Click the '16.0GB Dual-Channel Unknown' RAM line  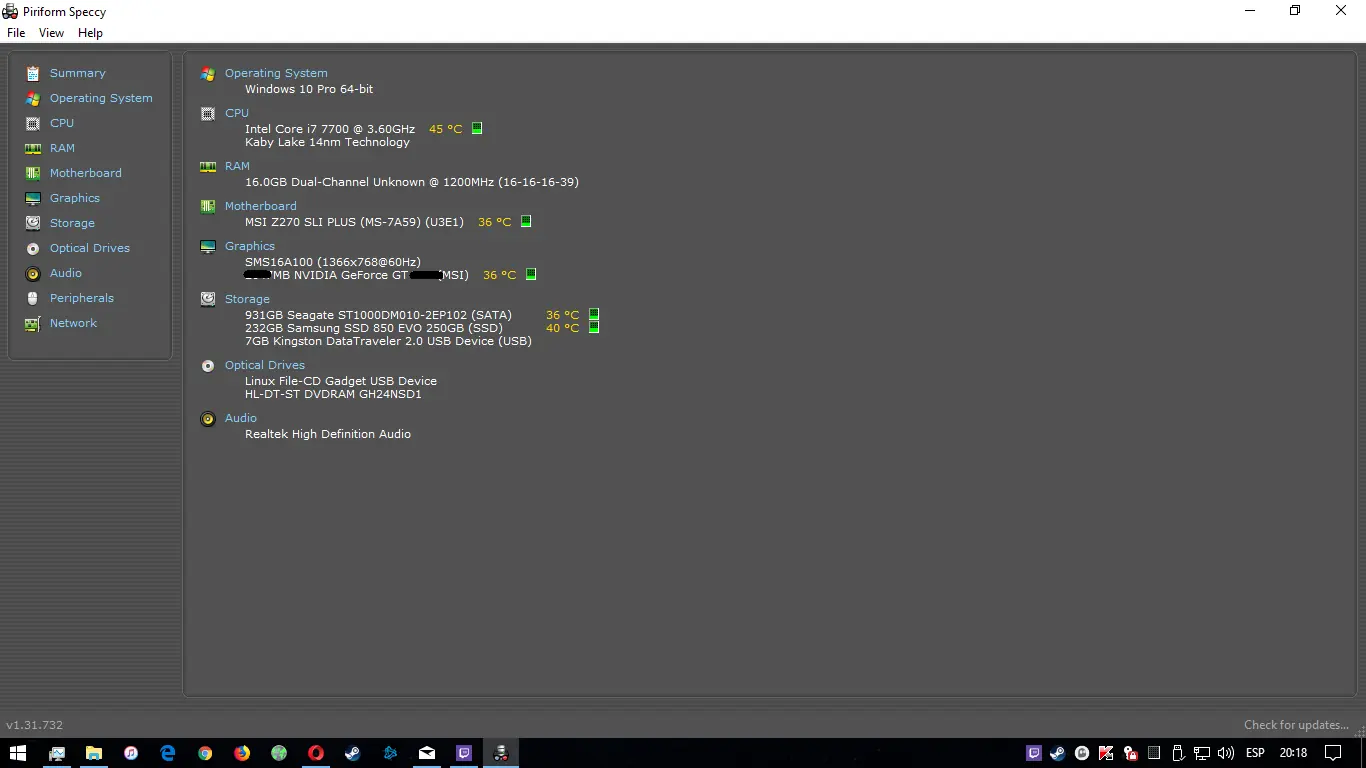click(x=412, y=182)
